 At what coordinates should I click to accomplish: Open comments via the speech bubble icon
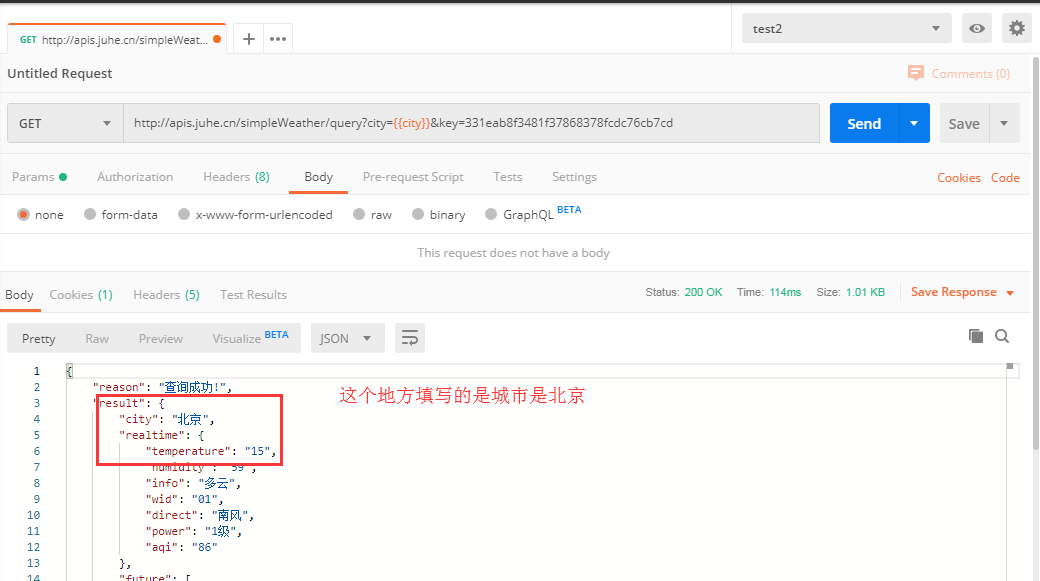pos(915,73)
